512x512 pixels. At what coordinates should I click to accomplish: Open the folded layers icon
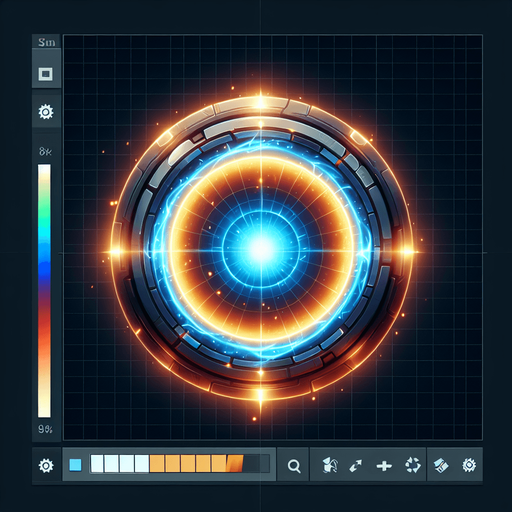[441, 465]
